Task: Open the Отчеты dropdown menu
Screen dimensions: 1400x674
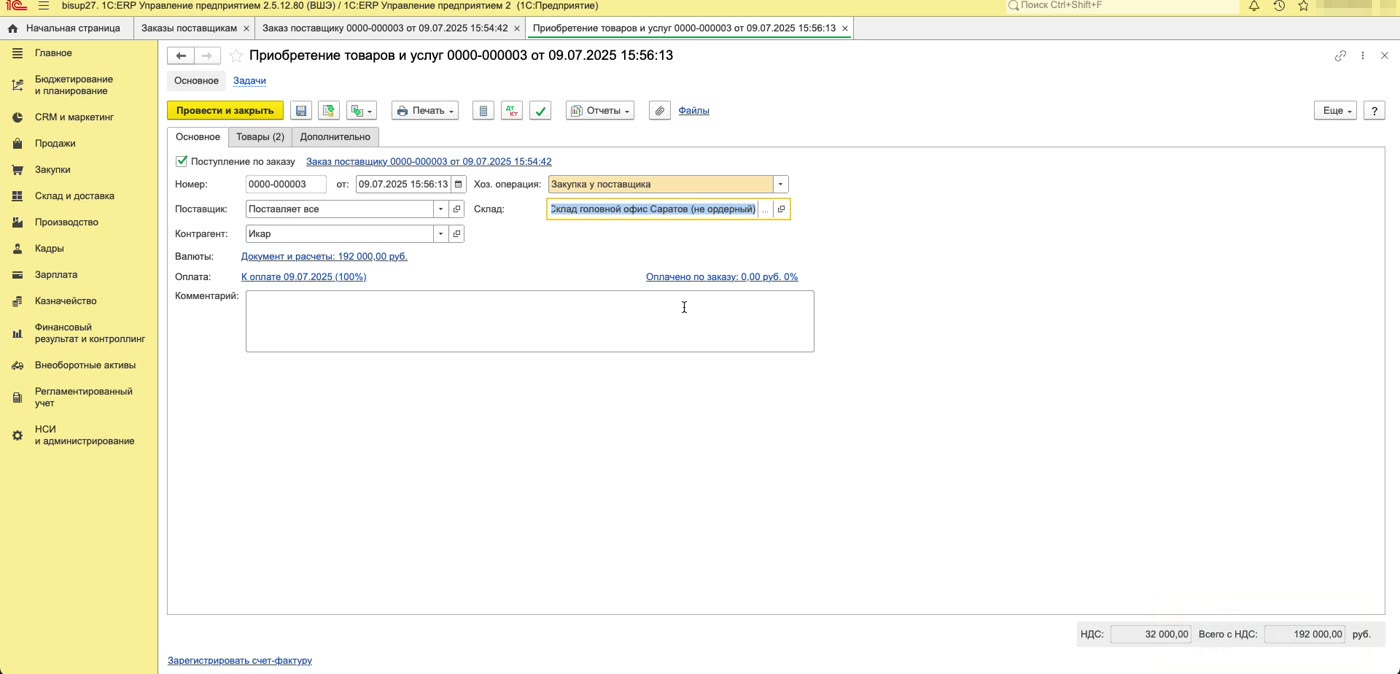Action: pyautogui.click(x=600, y=111)
